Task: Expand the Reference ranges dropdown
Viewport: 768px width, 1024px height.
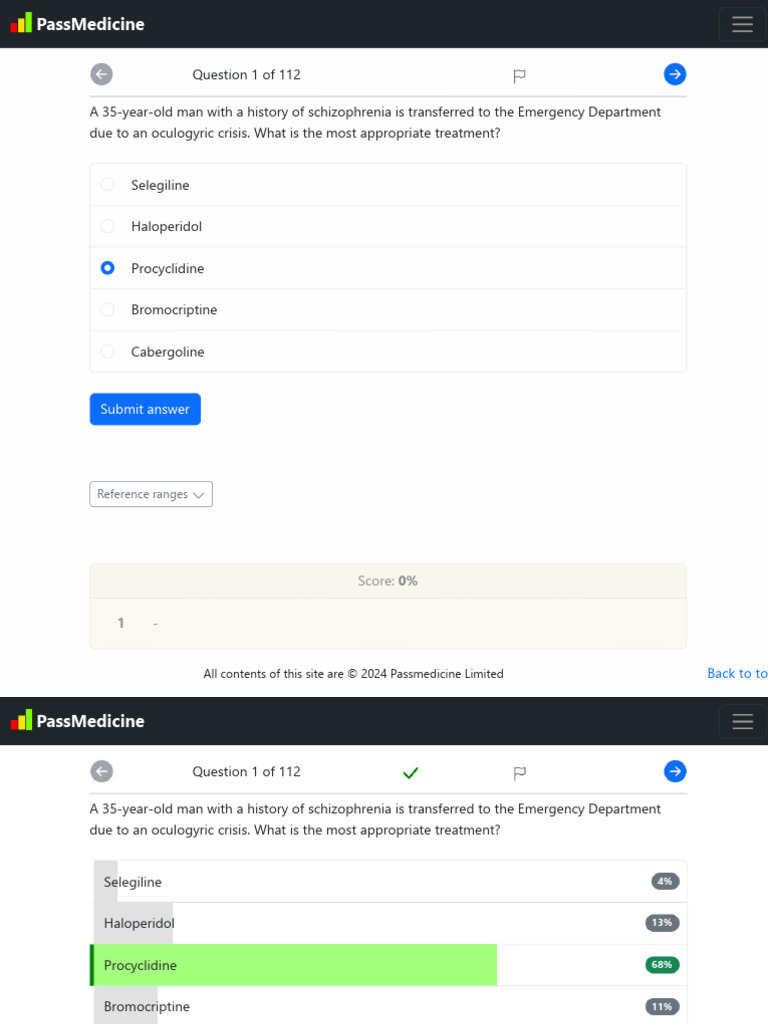Action: tap(151, 494)
